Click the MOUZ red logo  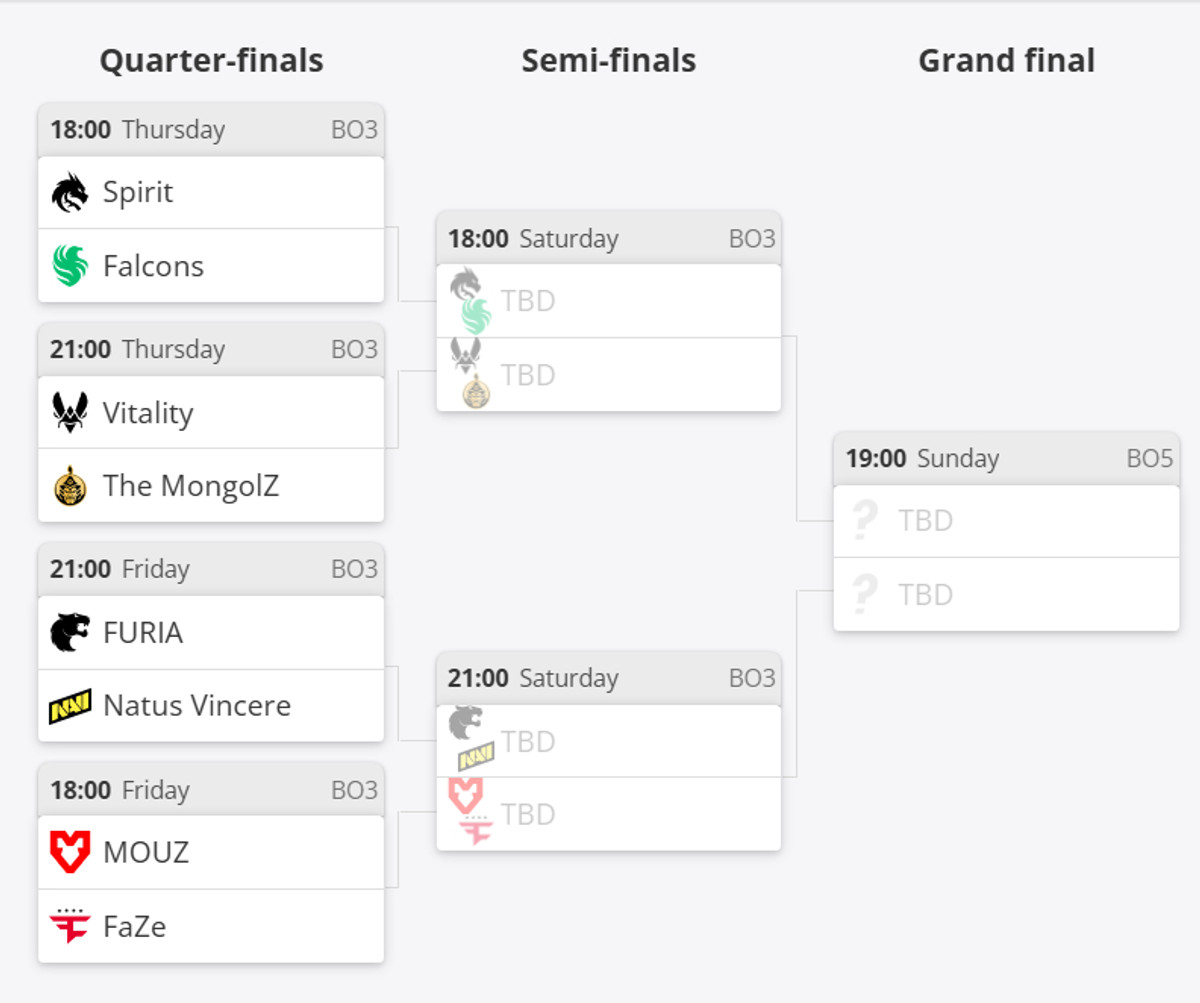(70, 852)
